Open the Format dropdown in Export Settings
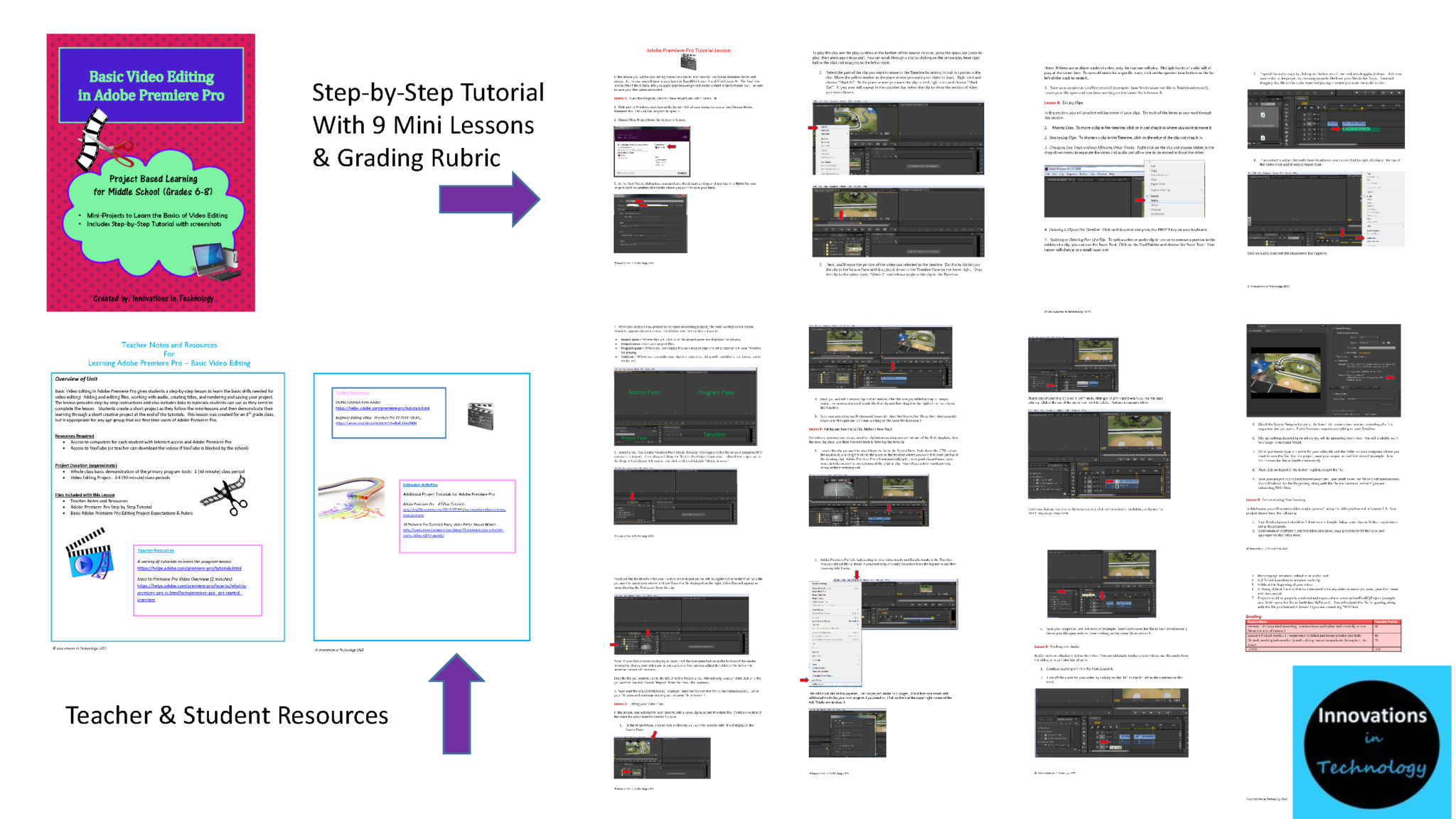Screen dimensions: 1456x819 (1369, 337)
